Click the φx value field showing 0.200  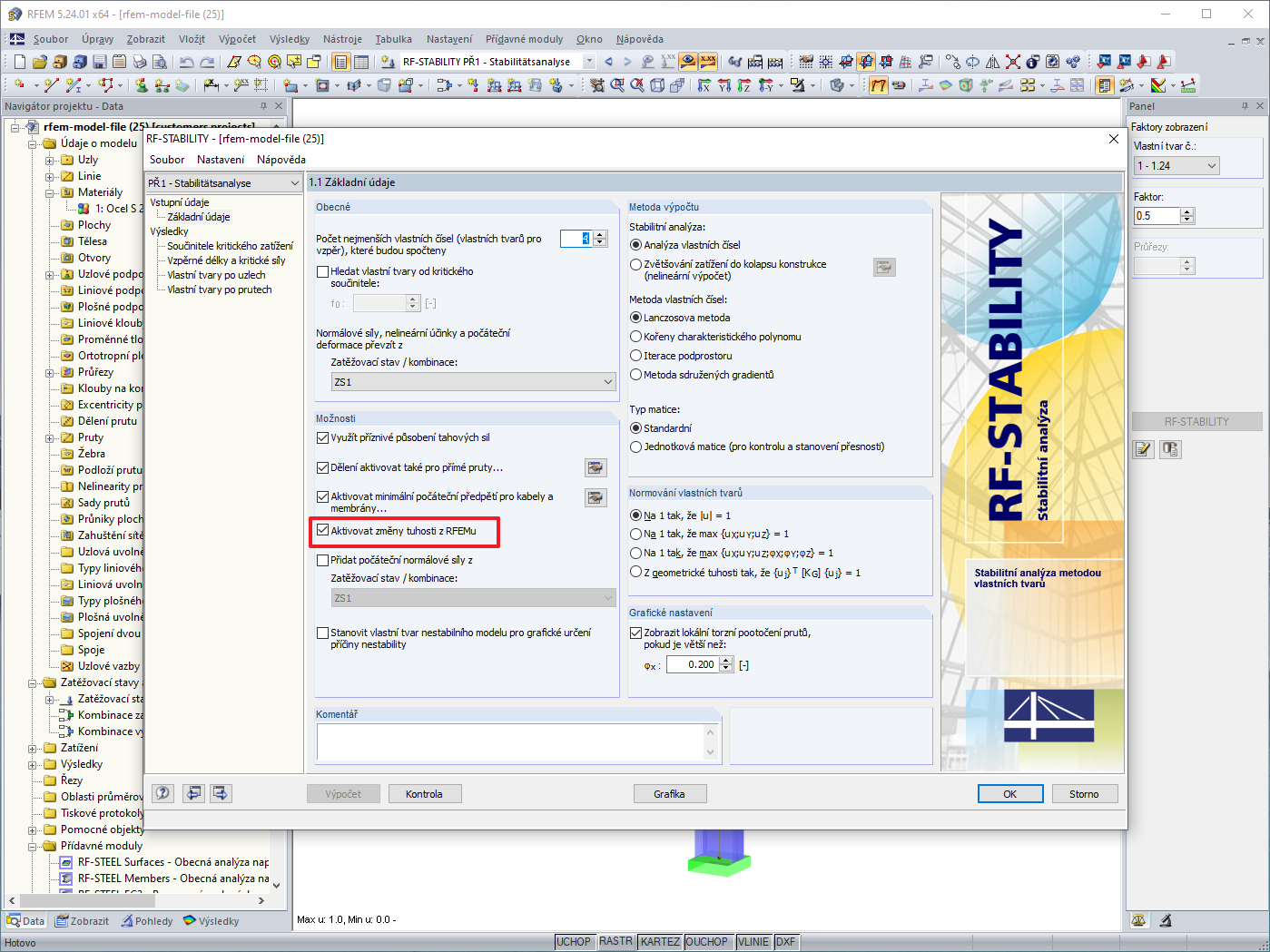click(x=692, y=664)
